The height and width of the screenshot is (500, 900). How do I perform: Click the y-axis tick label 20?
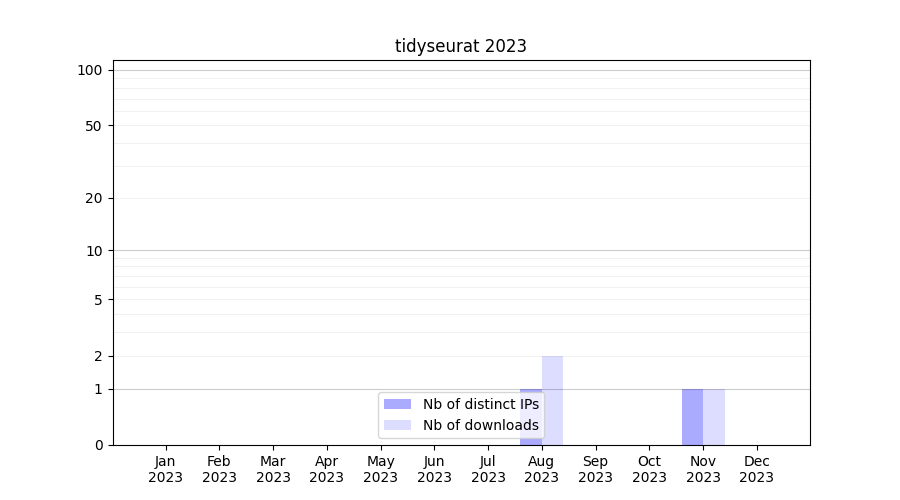(93, 198)
